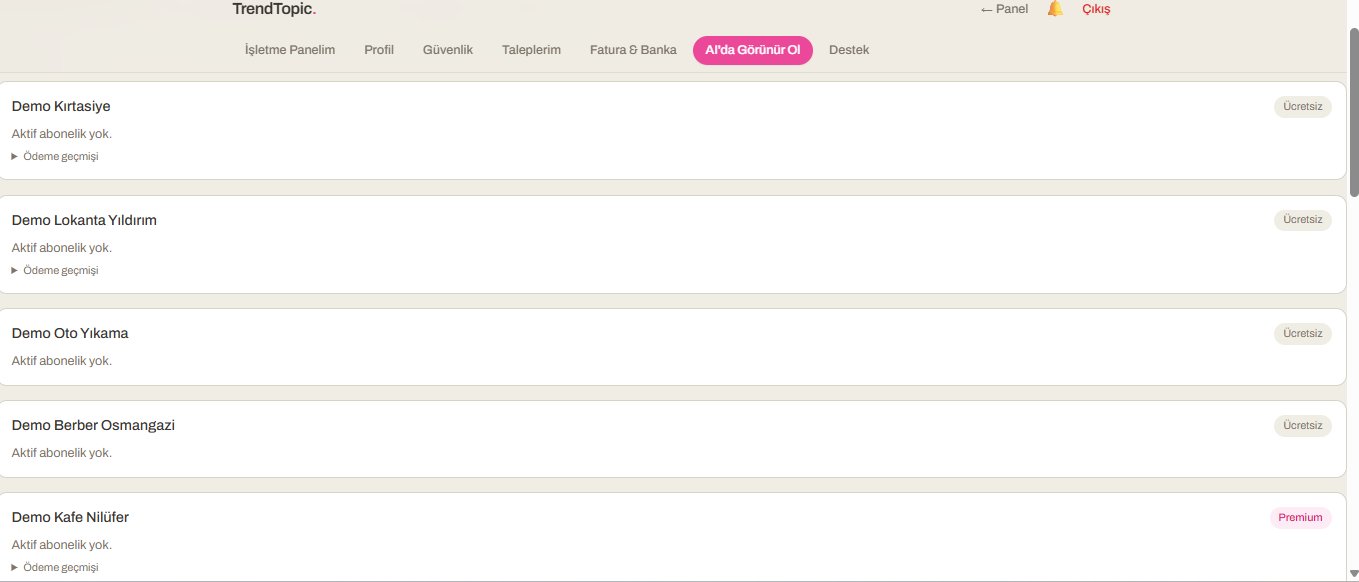This screenshot has height=582, width=1359.
Task: Click 'Aktif abonelik yok.' under Demo Kafe Nilüfer
Action: pos(62,545)
